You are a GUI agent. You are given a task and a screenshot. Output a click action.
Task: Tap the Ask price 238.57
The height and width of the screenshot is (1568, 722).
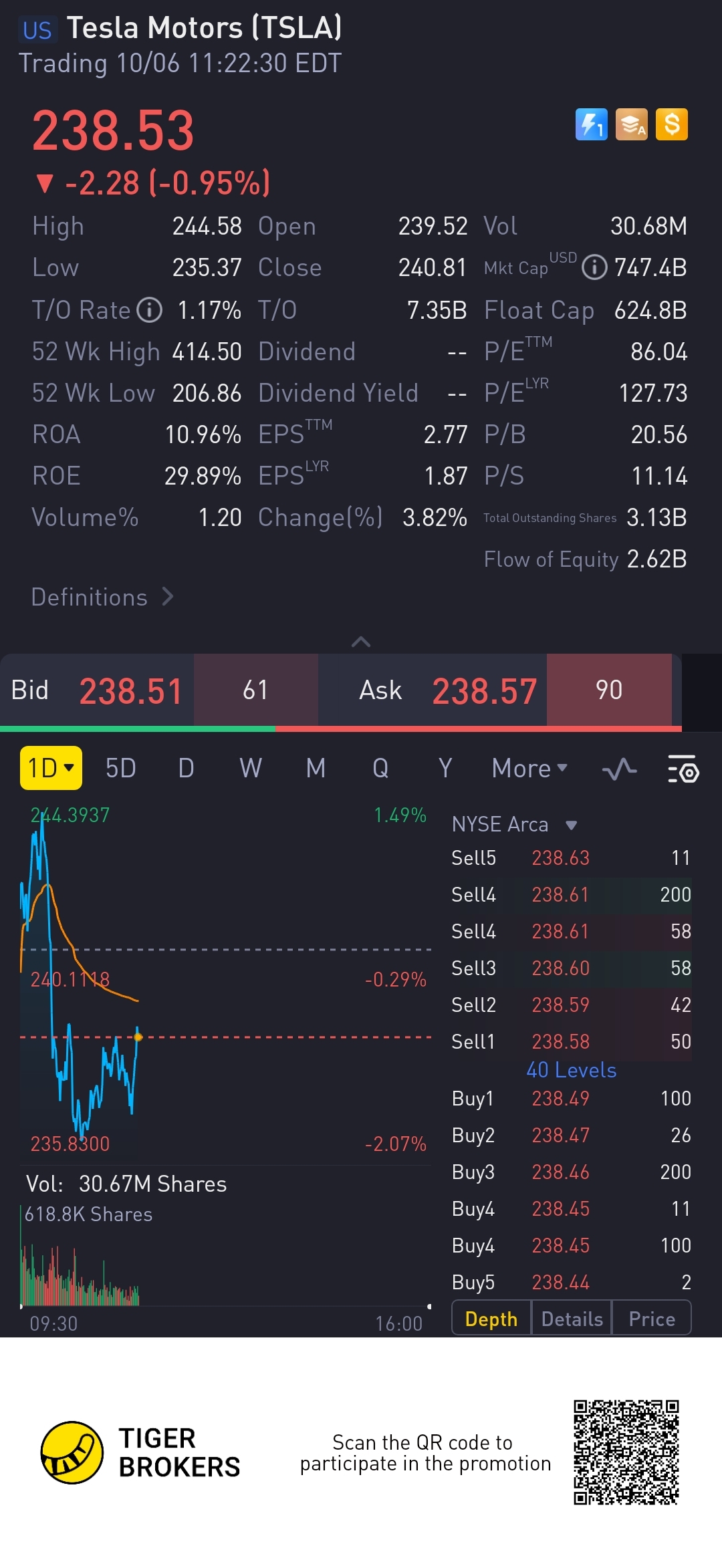point(484,690)
